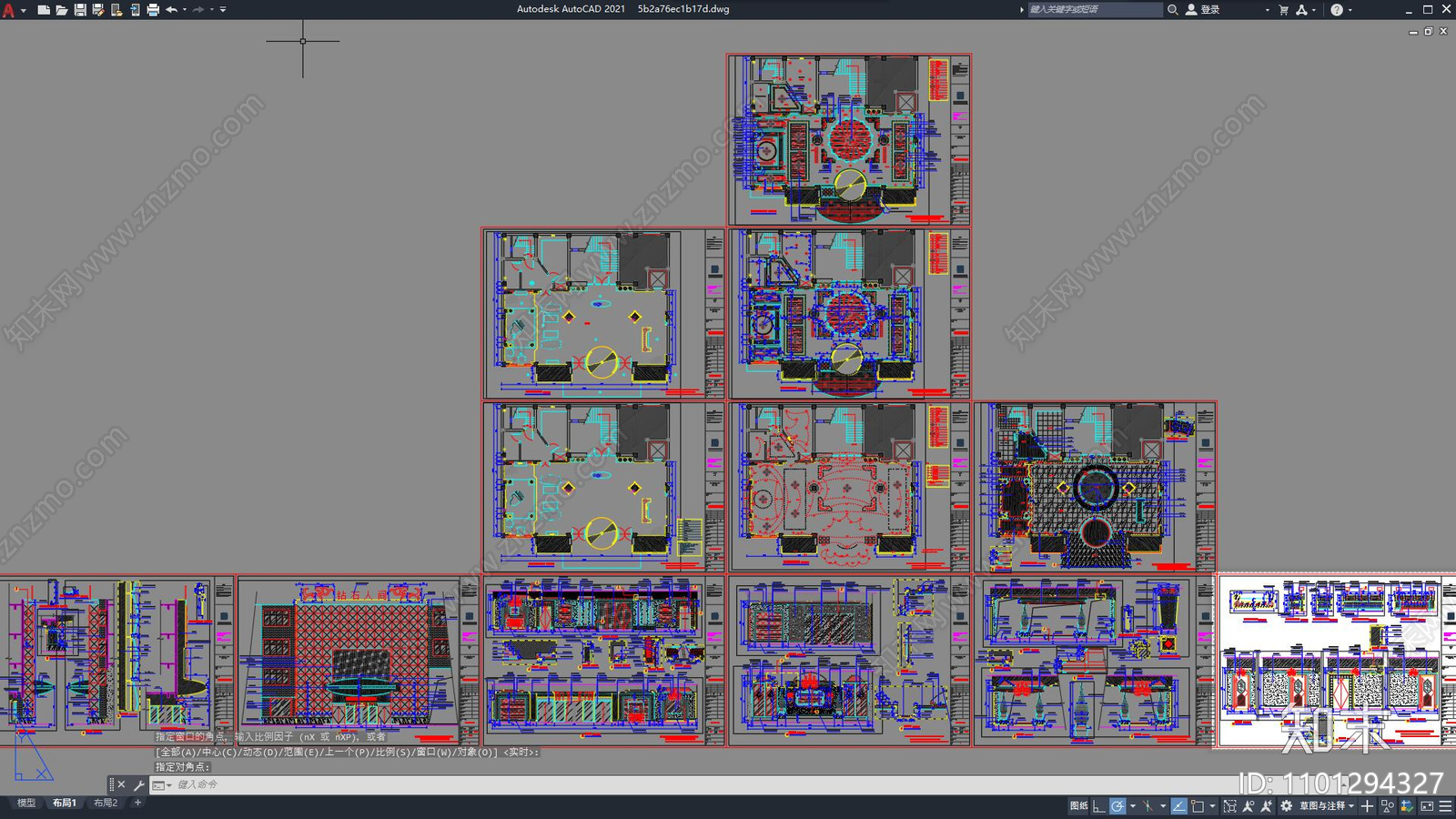Open from Web & Mobile icon

[116, 10]
